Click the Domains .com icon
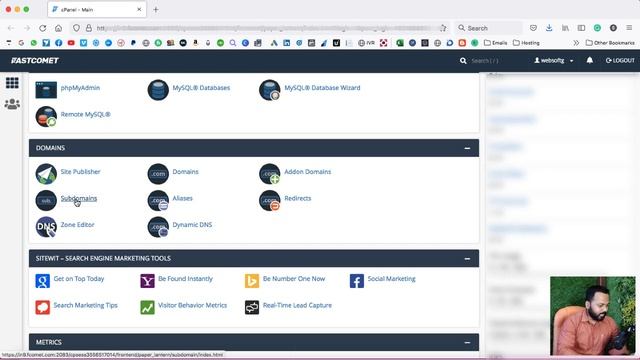This screenshot has width=640, height=360. tap(158, 174)
